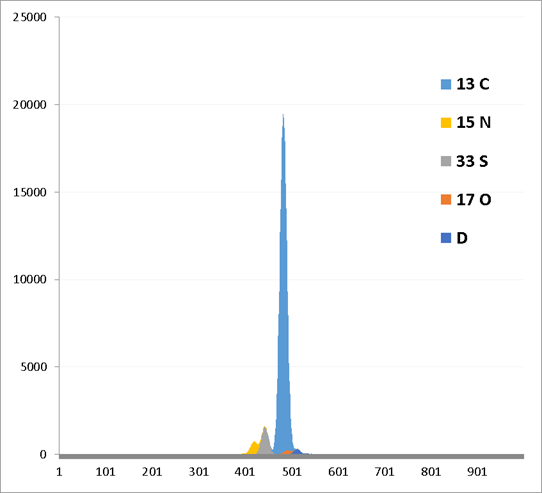Click the 901 x-axis label

click(x=477, y=472)
